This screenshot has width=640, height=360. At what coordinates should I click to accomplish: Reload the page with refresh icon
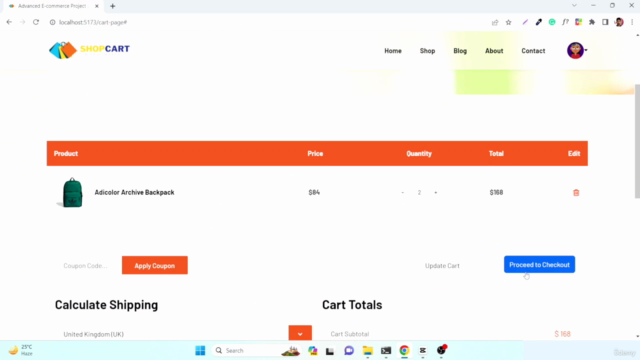tap(36, 22)
